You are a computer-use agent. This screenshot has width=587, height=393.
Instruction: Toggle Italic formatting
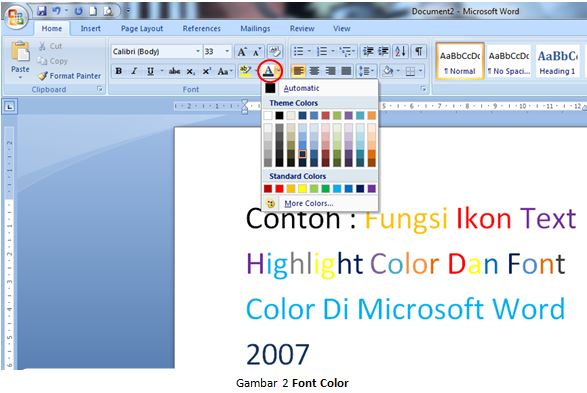(134, 71)
